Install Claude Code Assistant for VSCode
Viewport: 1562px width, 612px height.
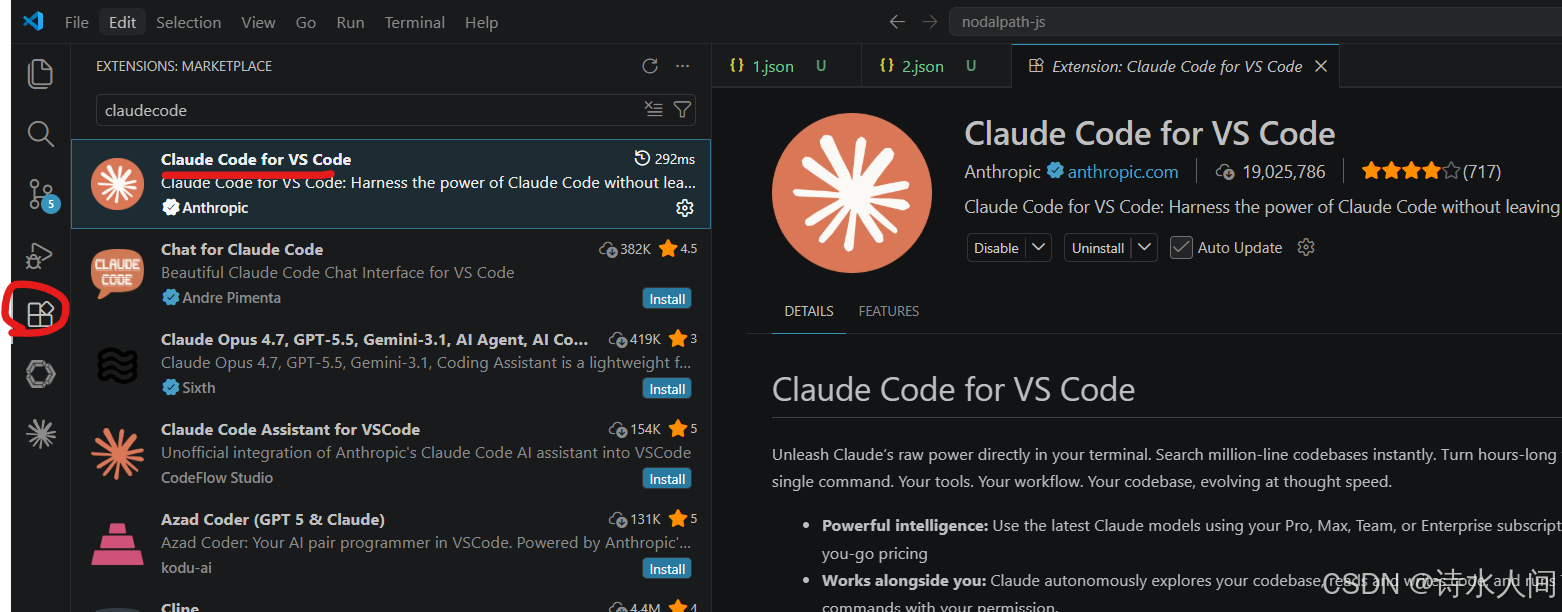click(667, 479)
